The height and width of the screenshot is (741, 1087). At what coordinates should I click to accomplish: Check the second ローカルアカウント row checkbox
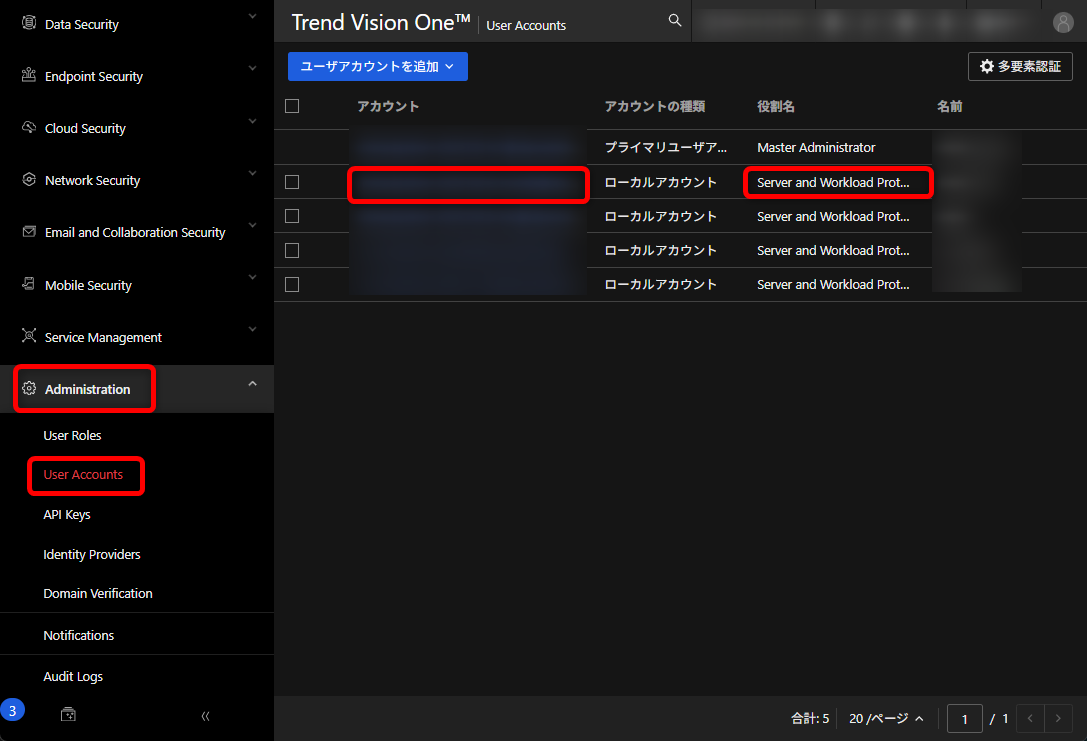pyautogui.click(x=292, y=216)
